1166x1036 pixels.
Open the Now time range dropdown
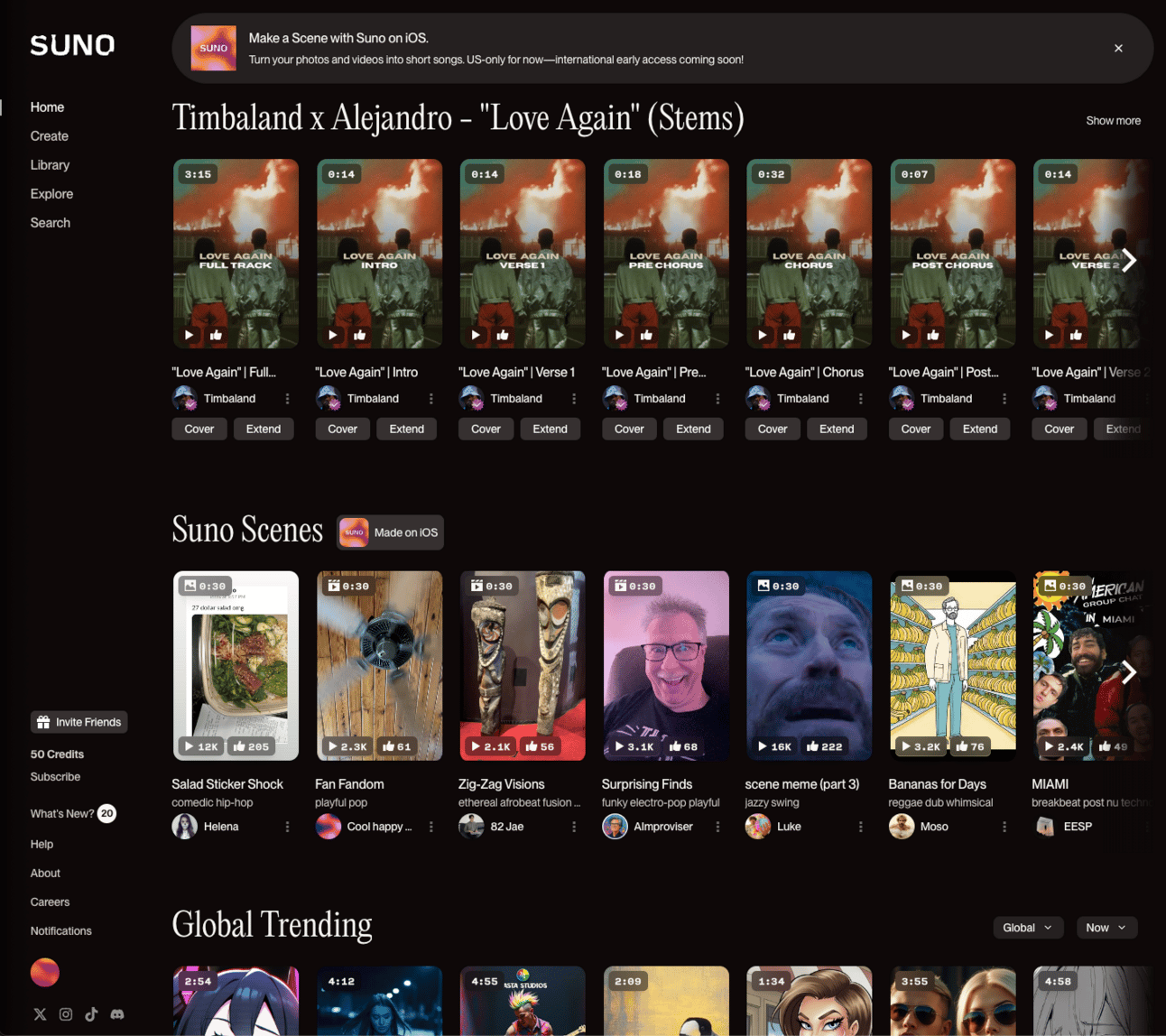pyautogui.click(x=1106, y=928)
